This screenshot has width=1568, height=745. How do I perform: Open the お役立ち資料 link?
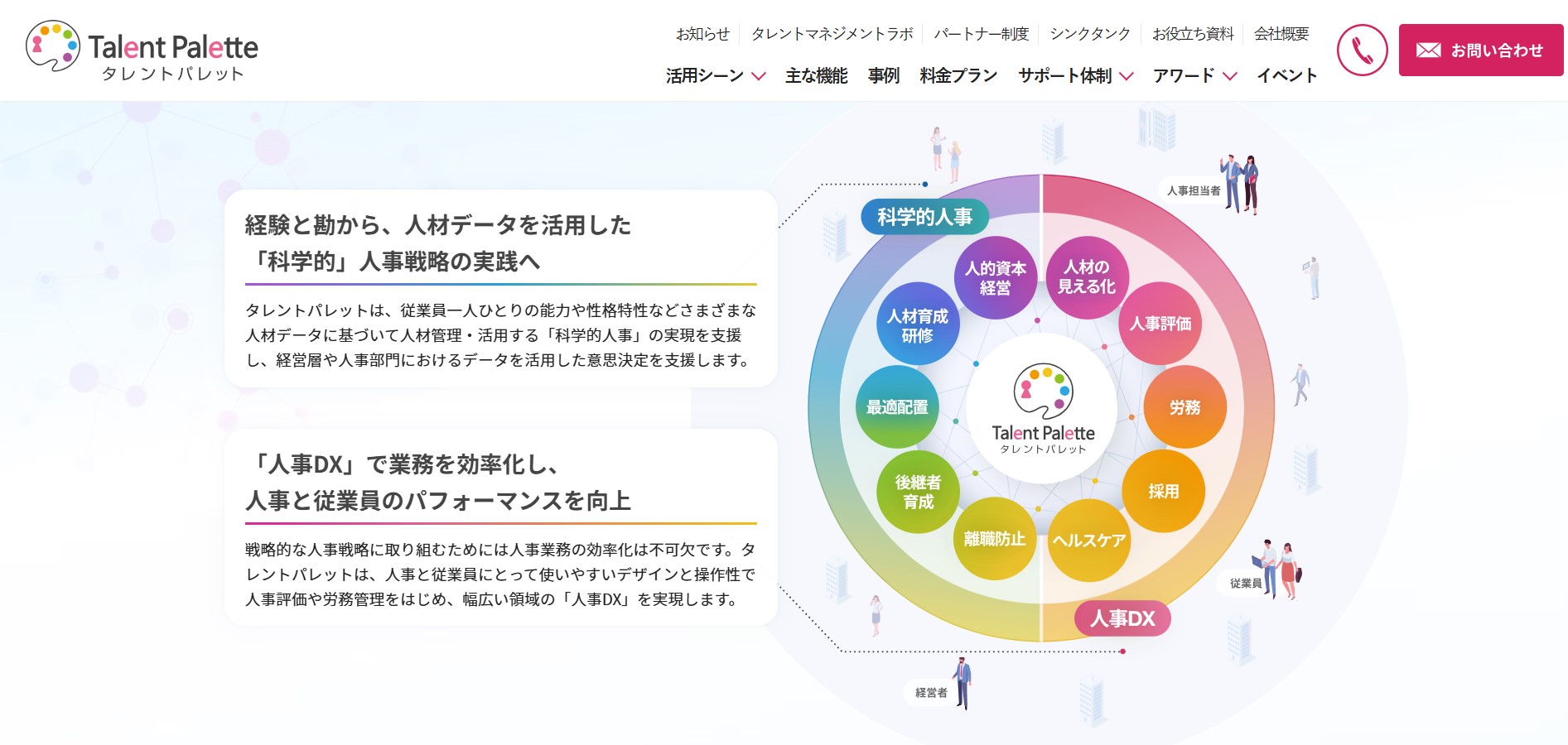[x=1193, y=34]
